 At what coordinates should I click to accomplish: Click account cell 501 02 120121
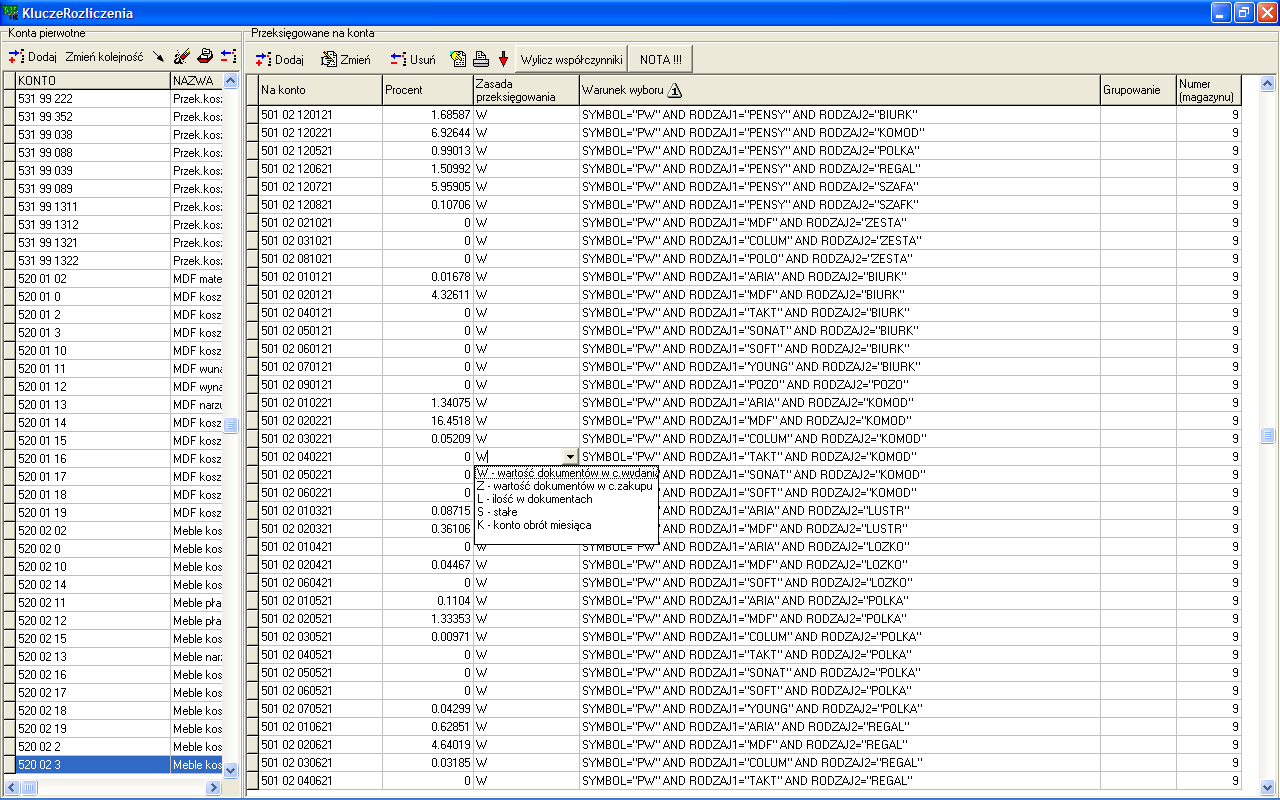point(320,114)
